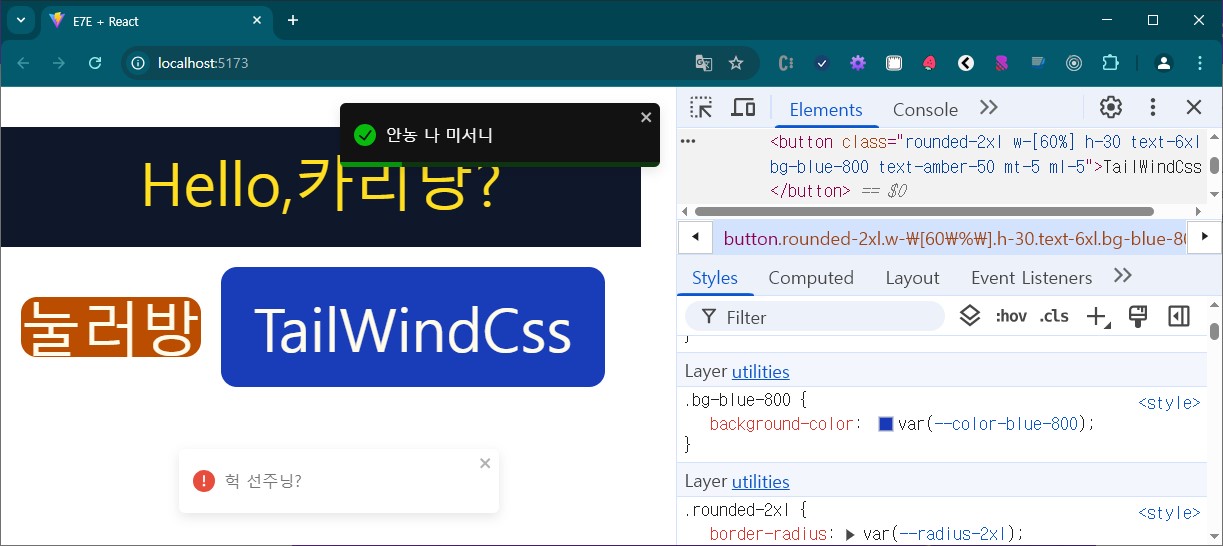The width and height of the screenshot is (1223, 546).
Task: Activate the DevTools inspect element picker
Action: pos(701,108)
